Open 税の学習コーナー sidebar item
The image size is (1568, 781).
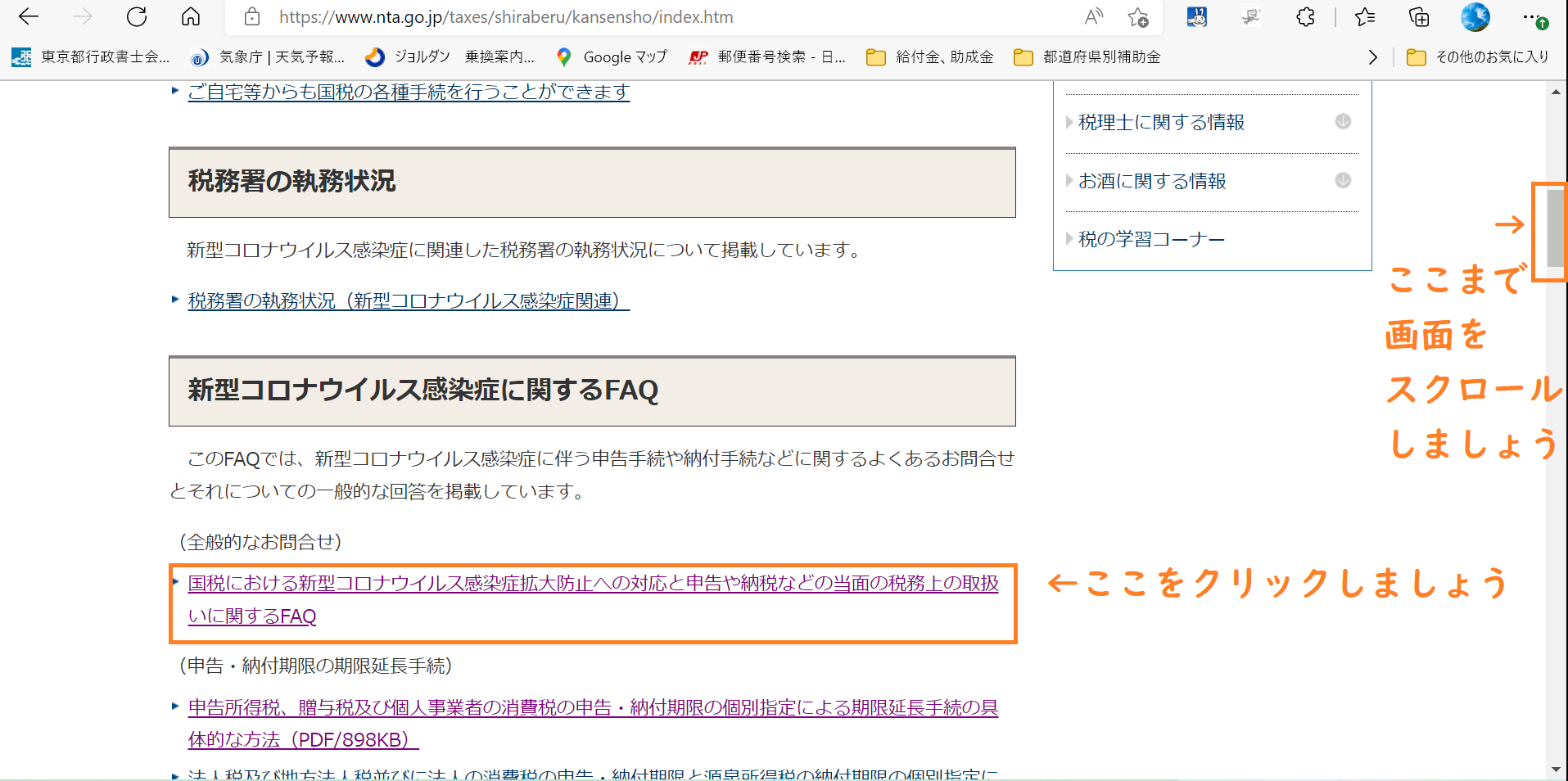(x=1151, y=240)
